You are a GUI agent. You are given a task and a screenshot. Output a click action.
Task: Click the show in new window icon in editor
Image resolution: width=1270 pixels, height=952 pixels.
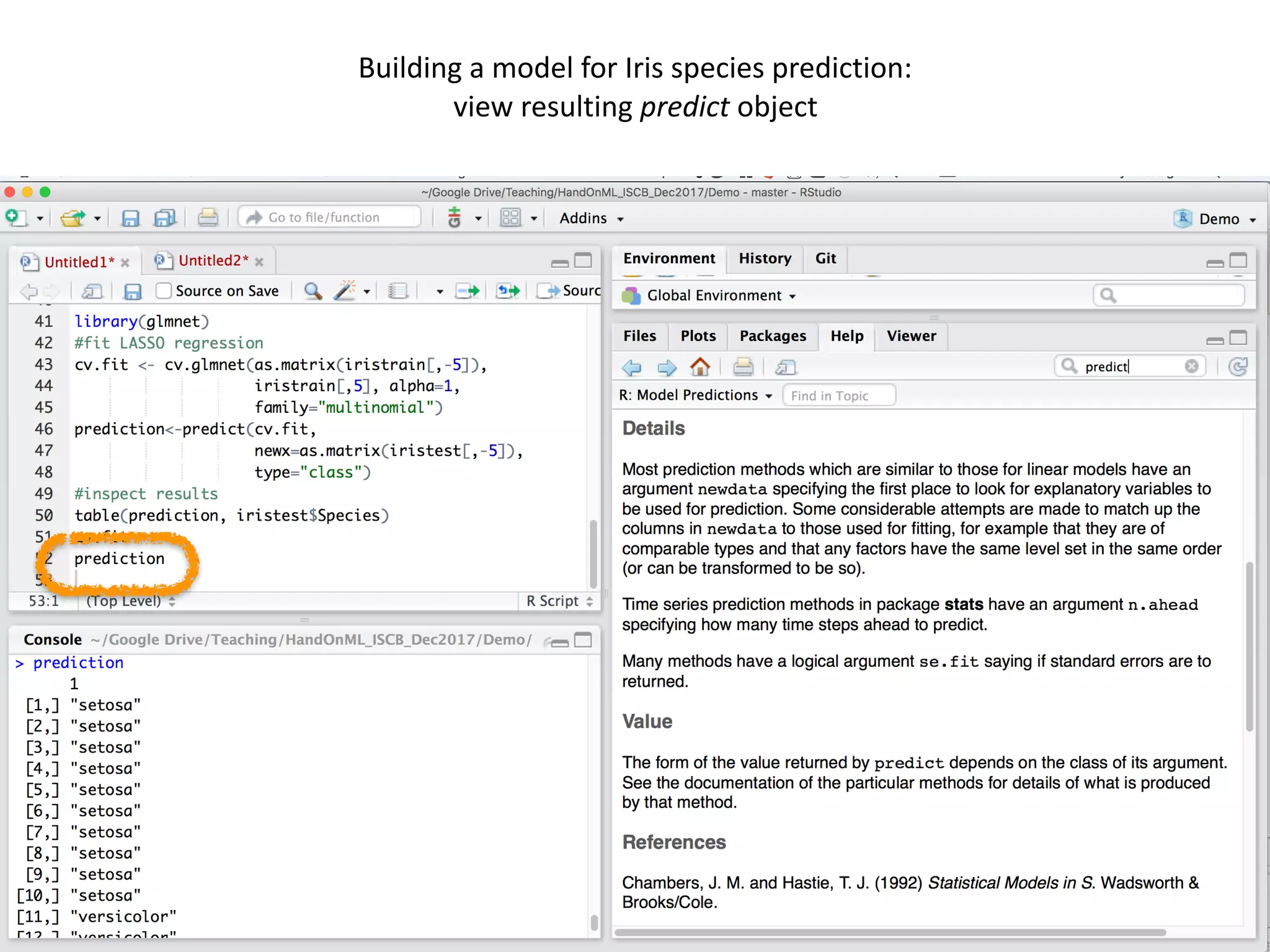tap(92, 291)
